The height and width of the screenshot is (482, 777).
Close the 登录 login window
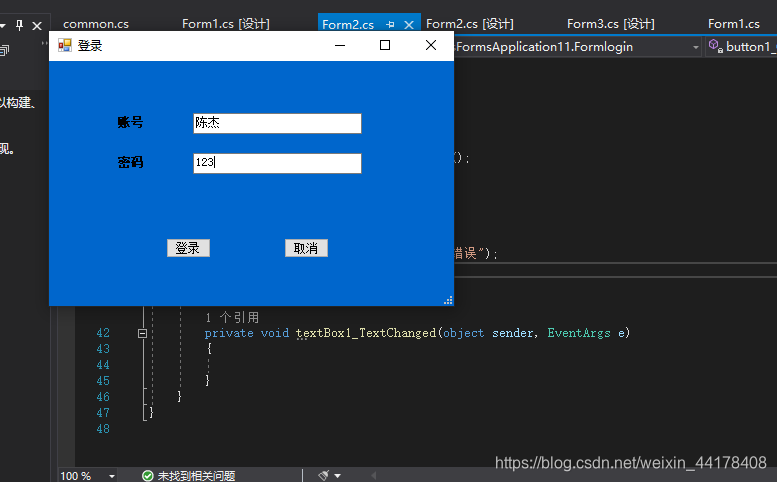(x=431, y=46)
